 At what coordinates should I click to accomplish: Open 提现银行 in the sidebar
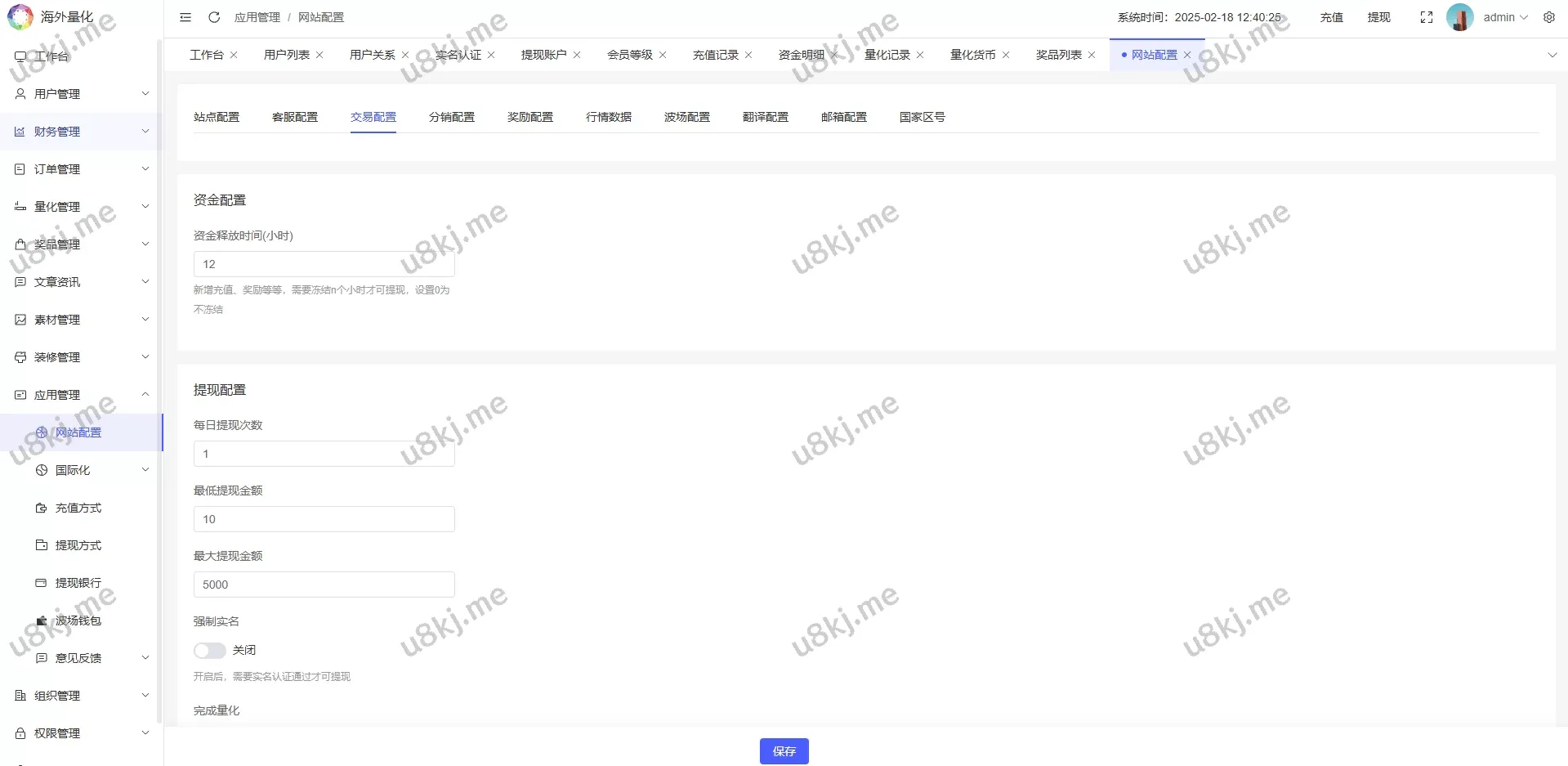click(78, 583)
